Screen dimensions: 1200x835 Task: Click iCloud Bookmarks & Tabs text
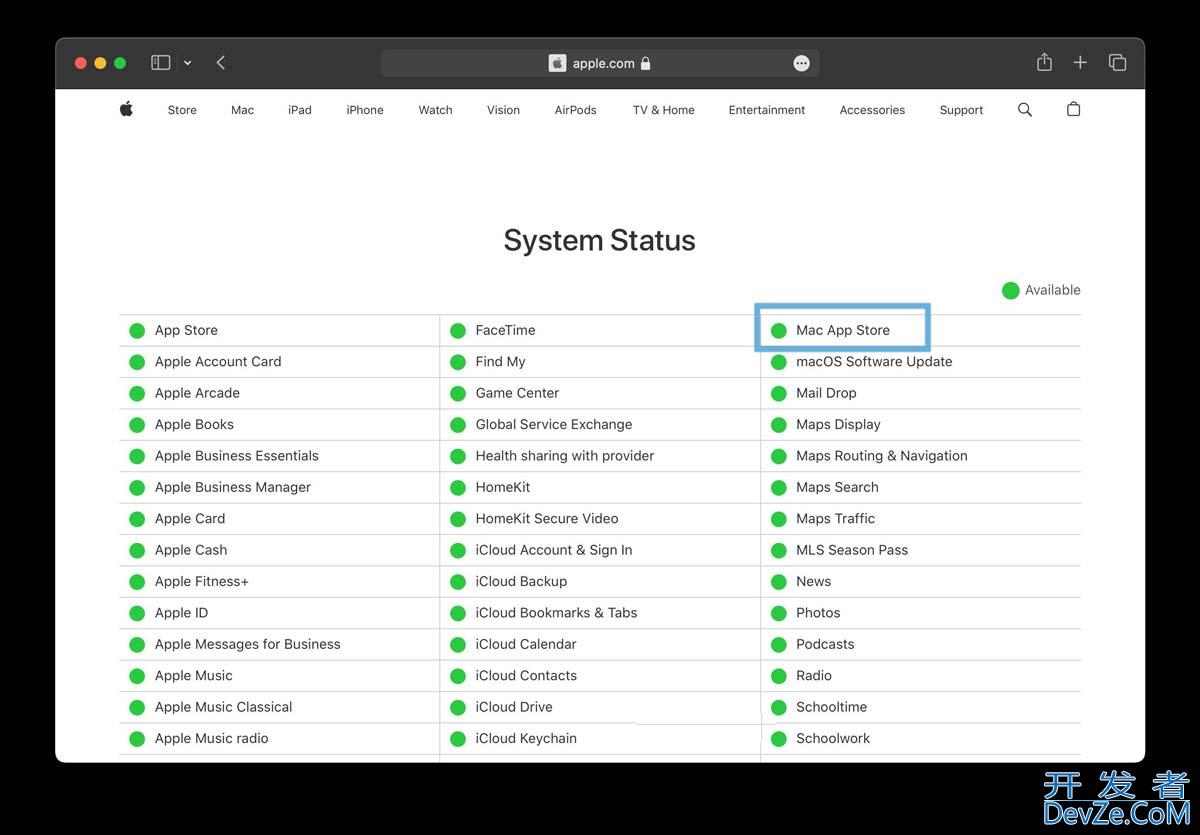click(556, 612)
